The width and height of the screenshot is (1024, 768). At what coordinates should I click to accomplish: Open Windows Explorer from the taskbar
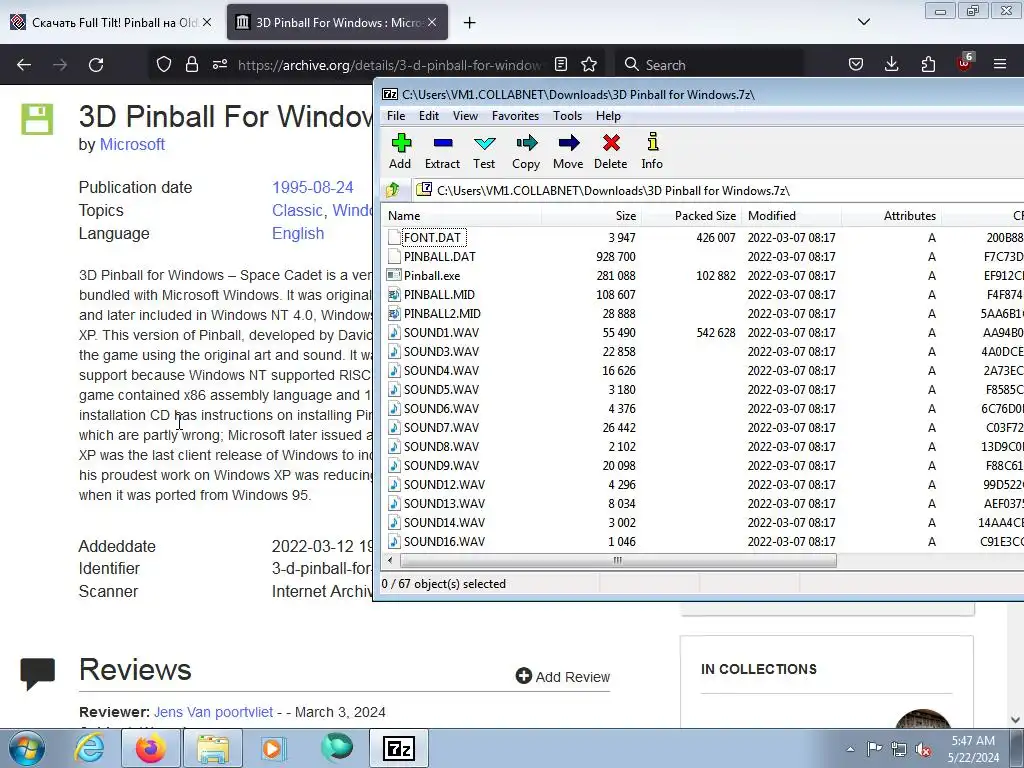point(213,748)
